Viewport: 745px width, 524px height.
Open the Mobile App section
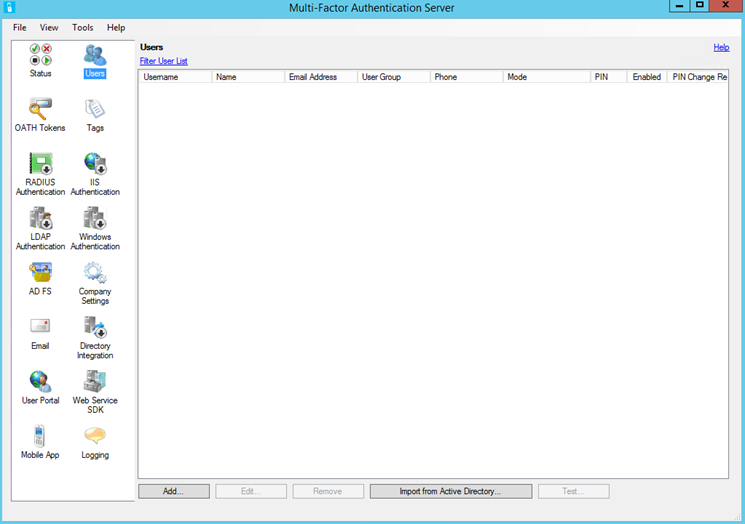tap(40, 442)
